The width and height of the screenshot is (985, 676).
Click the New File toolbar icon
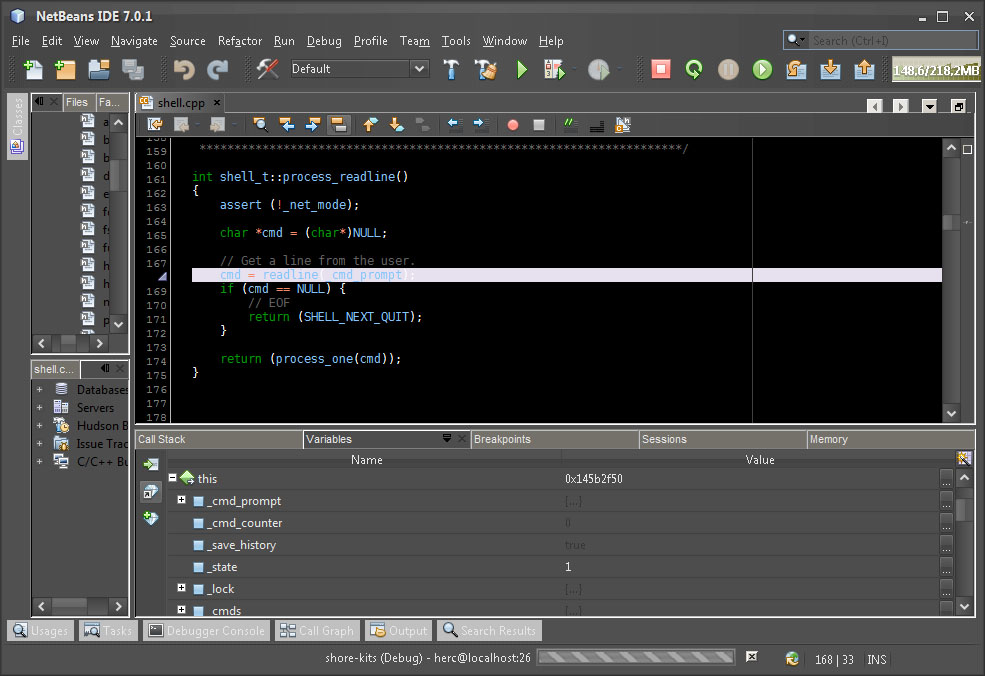point(32,69)
